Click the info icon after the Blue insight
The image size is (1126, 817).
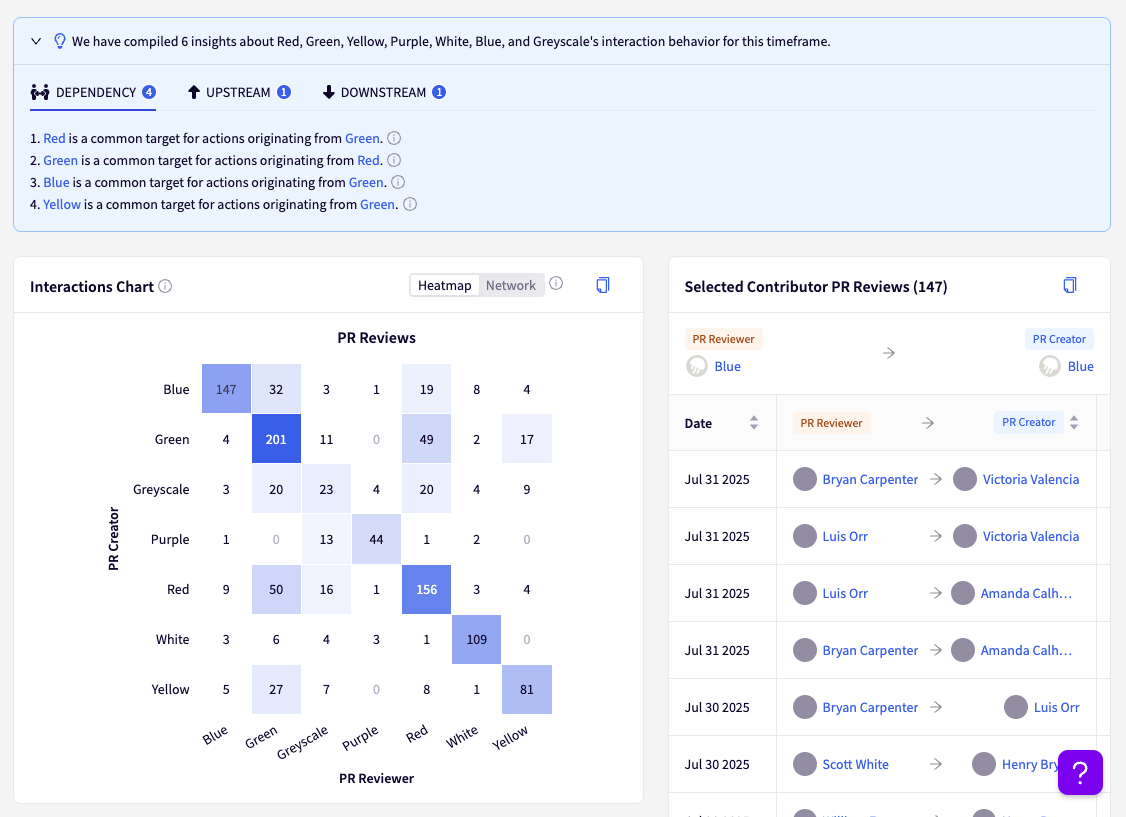tap(398, 182)
